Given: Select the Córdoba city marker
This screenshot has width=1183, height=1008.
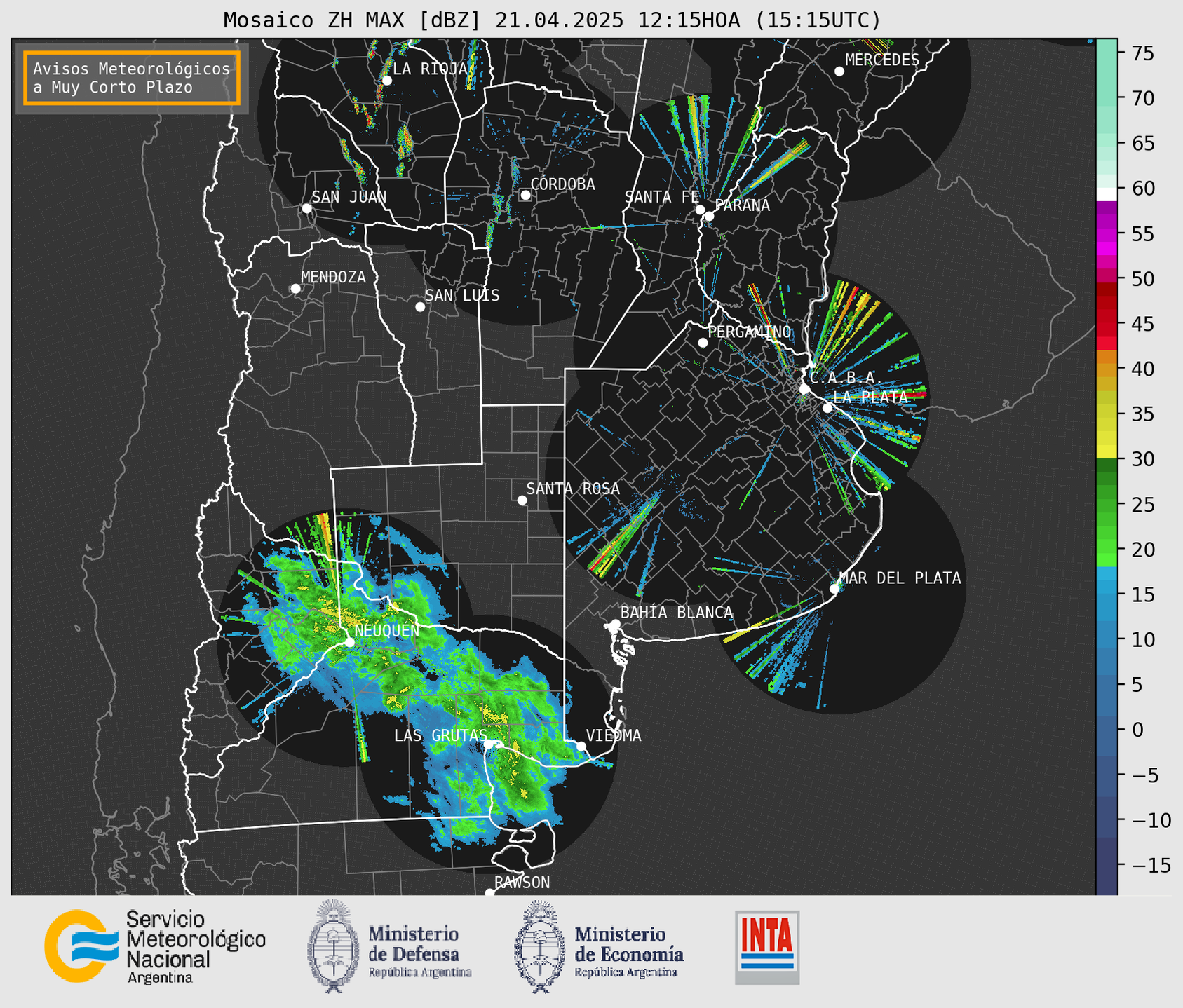Looking at the screenshot, I should click(x=525, y=195).
